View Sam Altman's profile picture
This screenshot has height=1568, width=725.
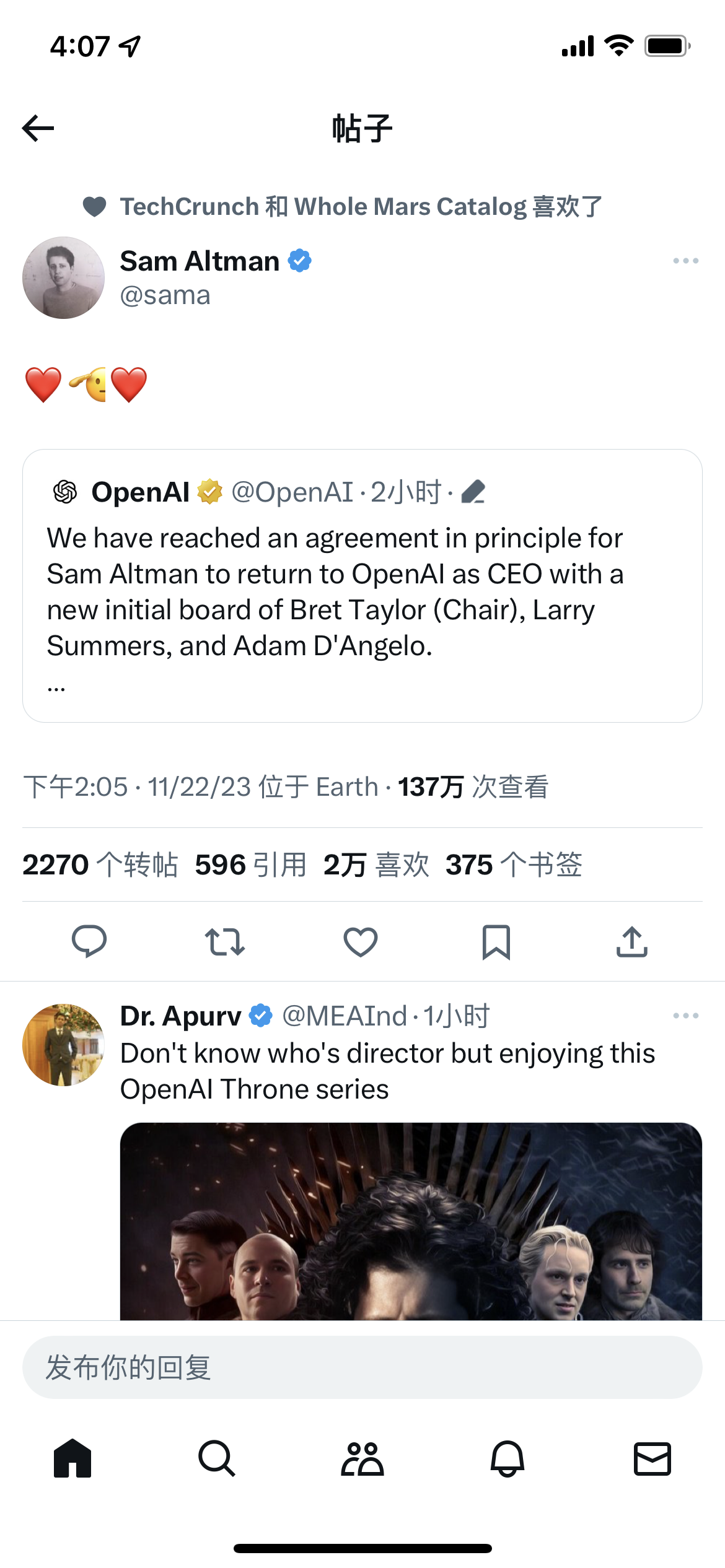(63, 278)
